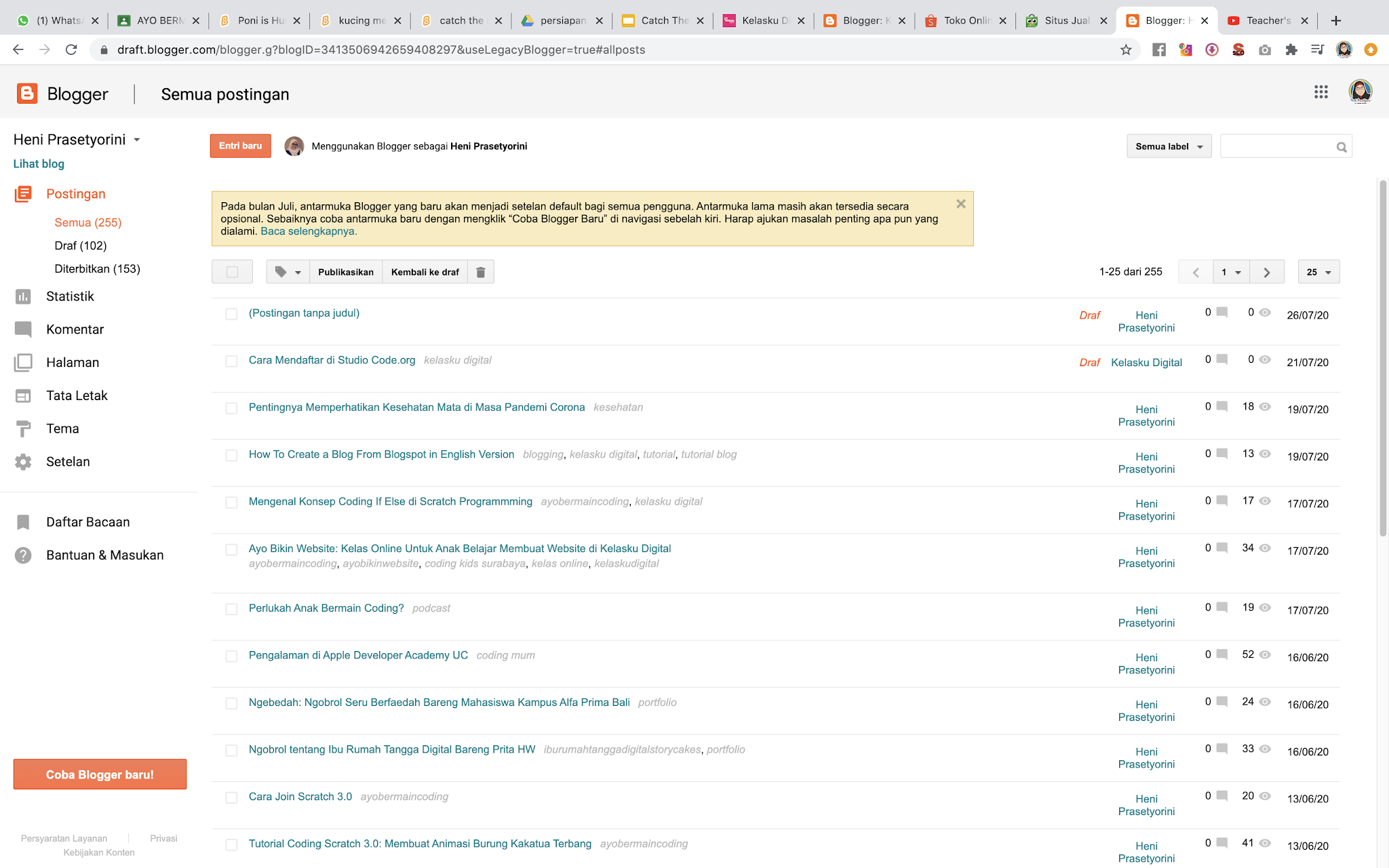This screenshot has width=1389, height=868.
Task: Open Baca selengkapnya link in notice
Action: pos(309,231)
